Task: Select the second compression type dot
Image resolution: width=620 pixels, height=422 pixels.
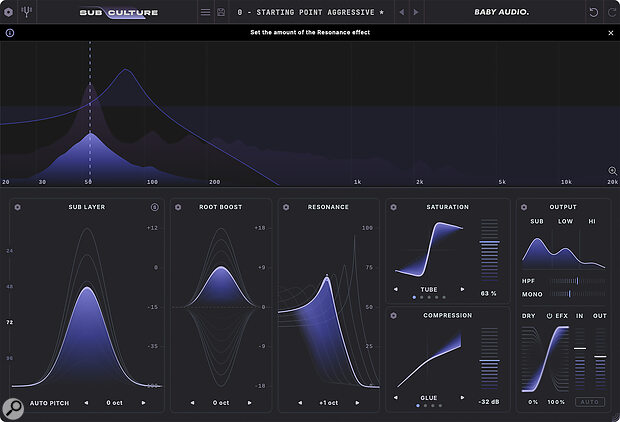Action: (425, 405)
